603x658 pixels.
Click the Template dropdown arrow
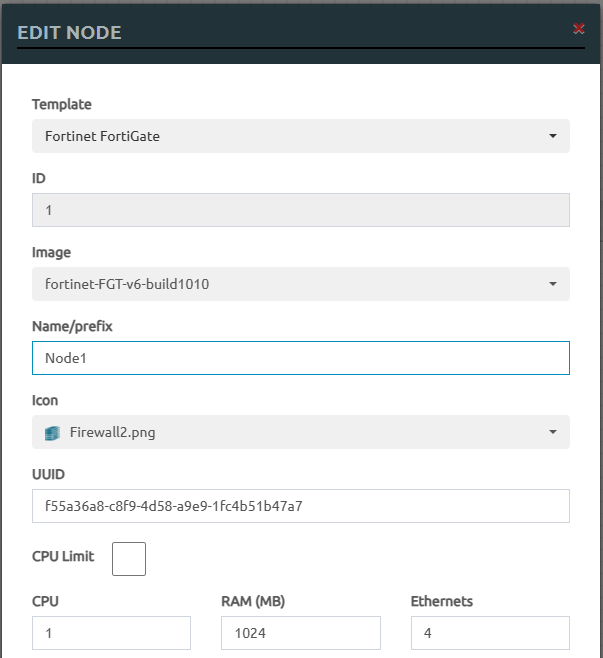pyautogui.click(x=553, y=136)
